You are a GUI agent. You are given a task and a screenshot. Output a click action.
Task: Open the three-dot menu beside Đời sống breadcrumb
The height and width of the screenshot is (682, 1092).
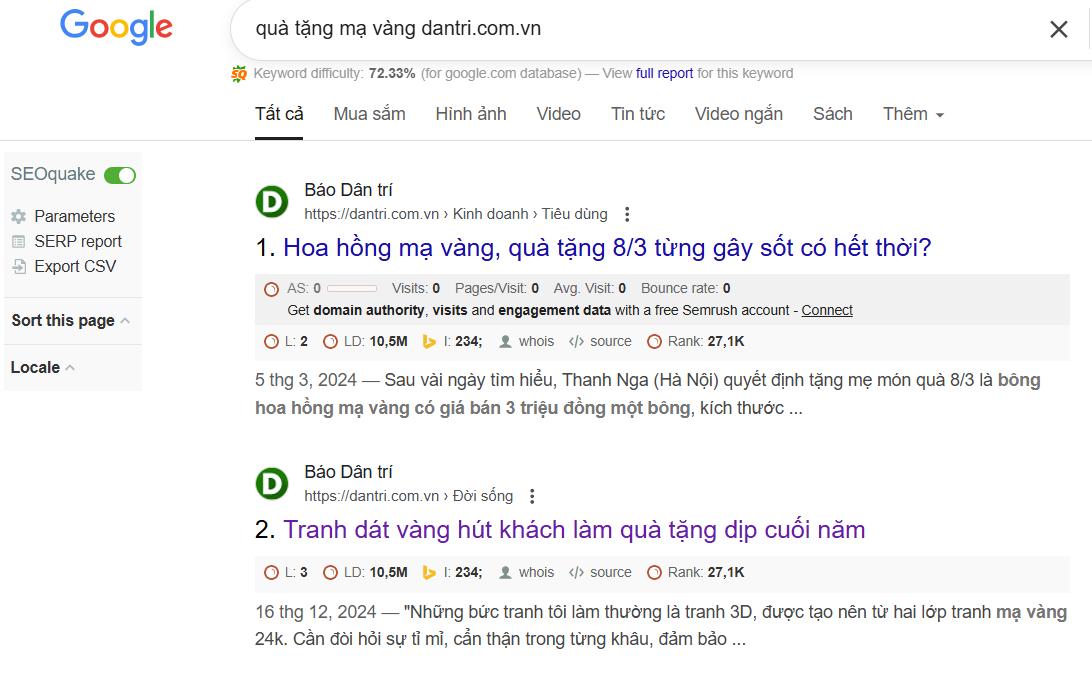tap(532, 496)
